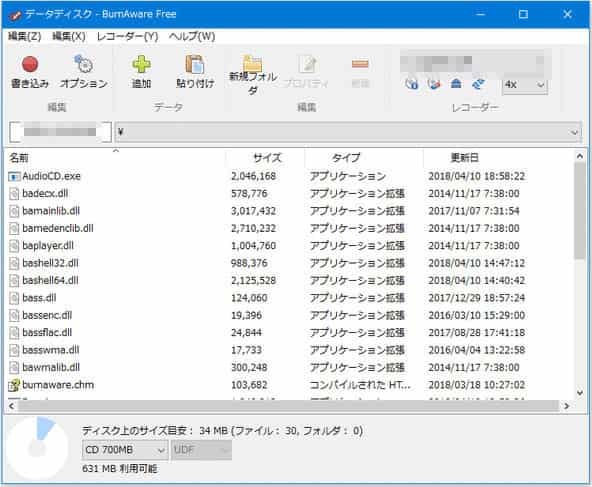
Task: Click the horizontal scrollbar left arrow
Action: coord(11,406)
